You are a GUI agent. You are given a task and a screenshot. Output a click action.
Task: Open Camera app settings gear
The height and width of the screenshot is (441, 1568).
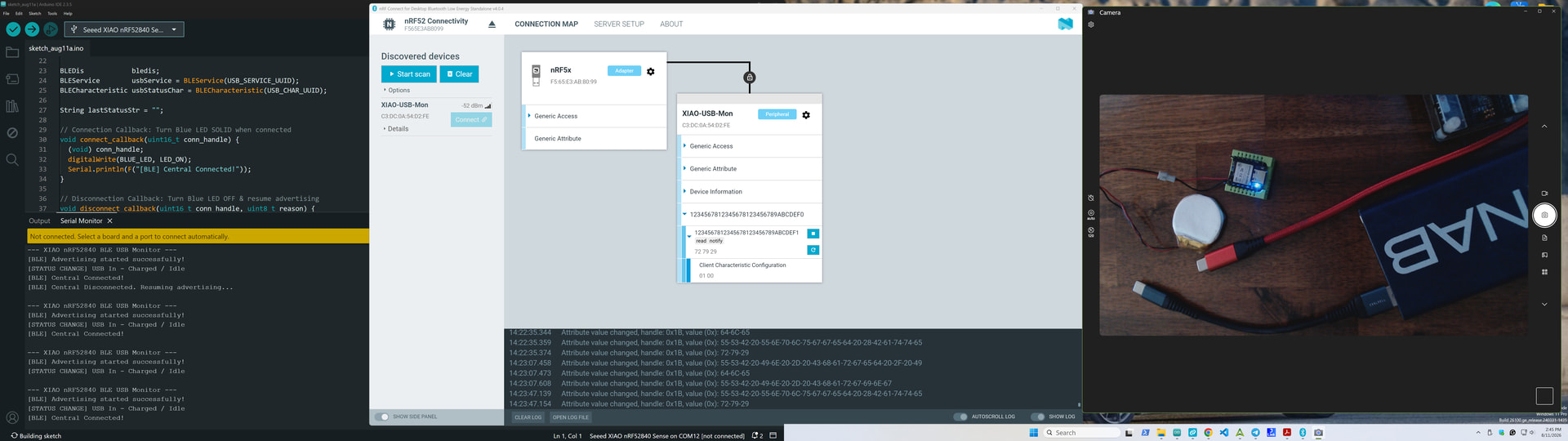(1091, 24)
